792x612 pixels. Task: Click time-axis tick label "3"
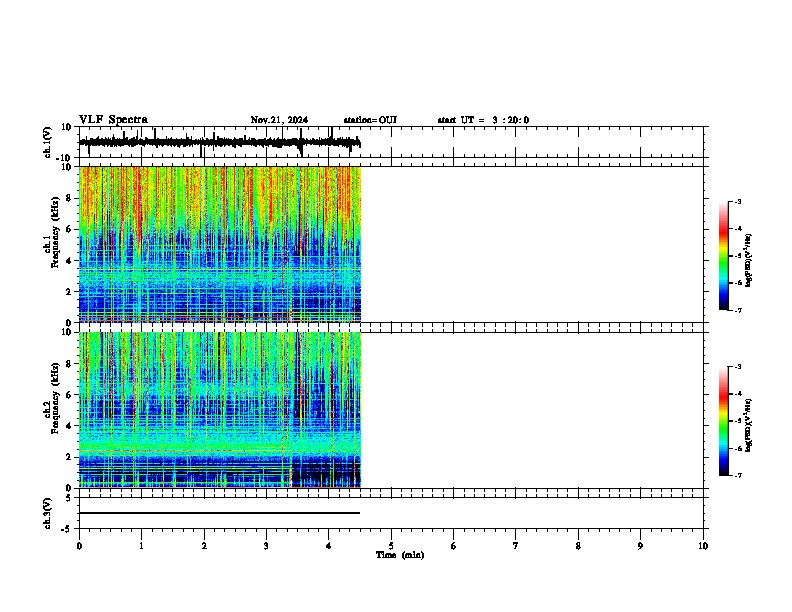pos(266,546)
